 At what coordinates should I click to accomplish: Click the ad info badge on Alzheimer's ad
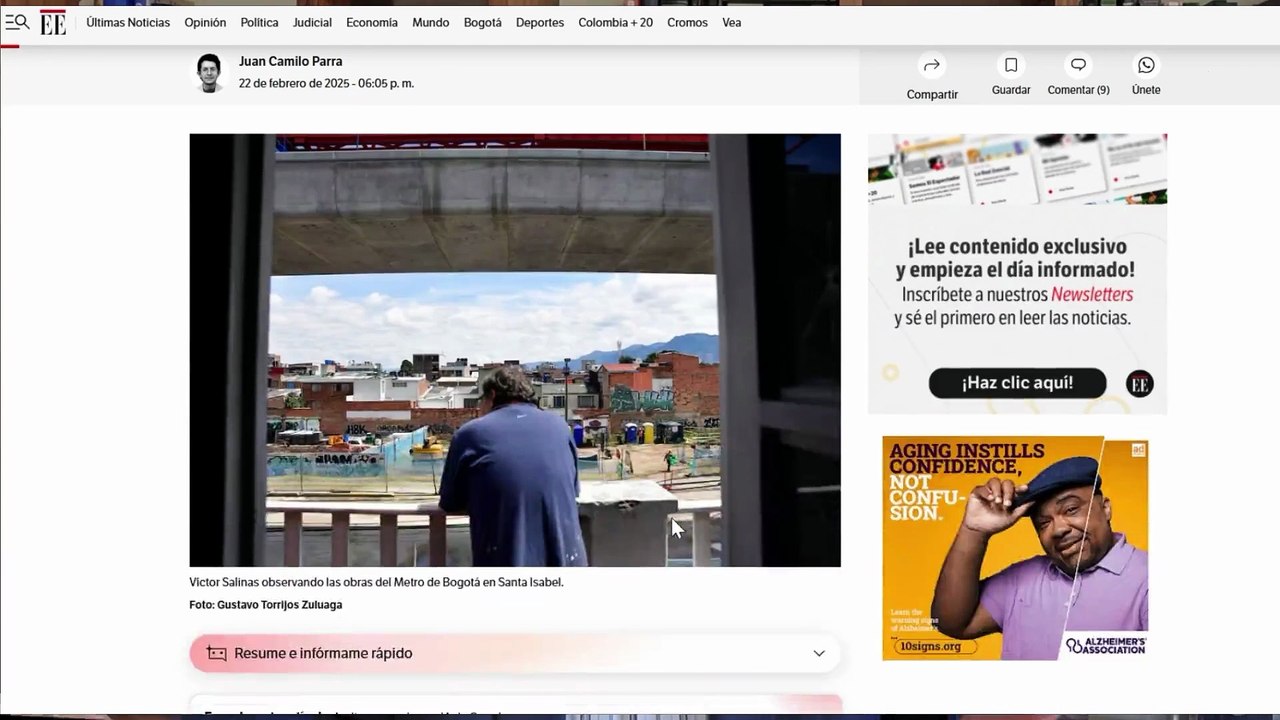tap(1138, 450)
